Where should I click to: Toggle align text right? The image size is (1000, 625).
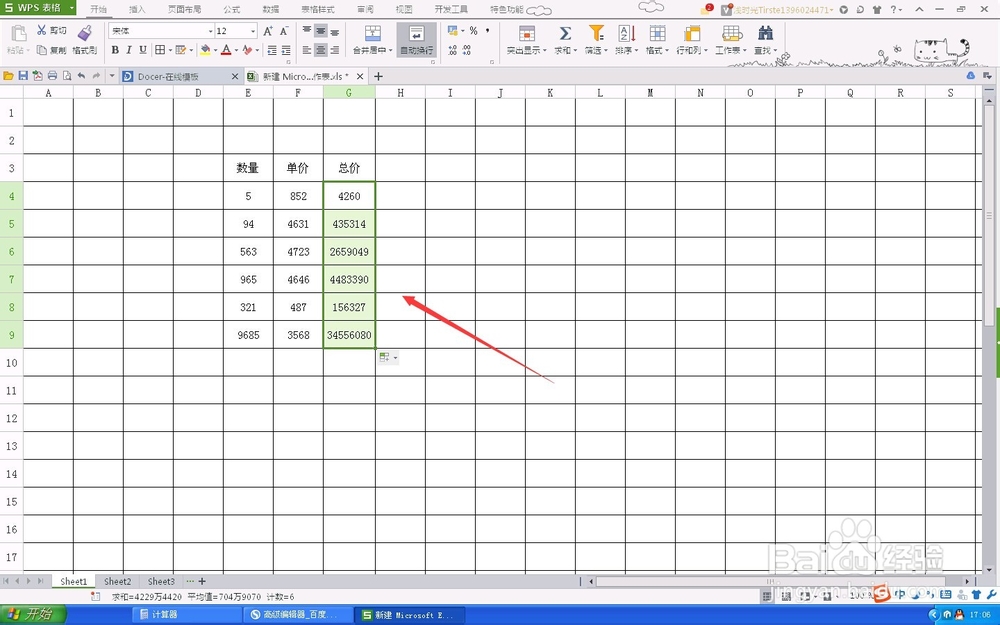coord(335,50)
